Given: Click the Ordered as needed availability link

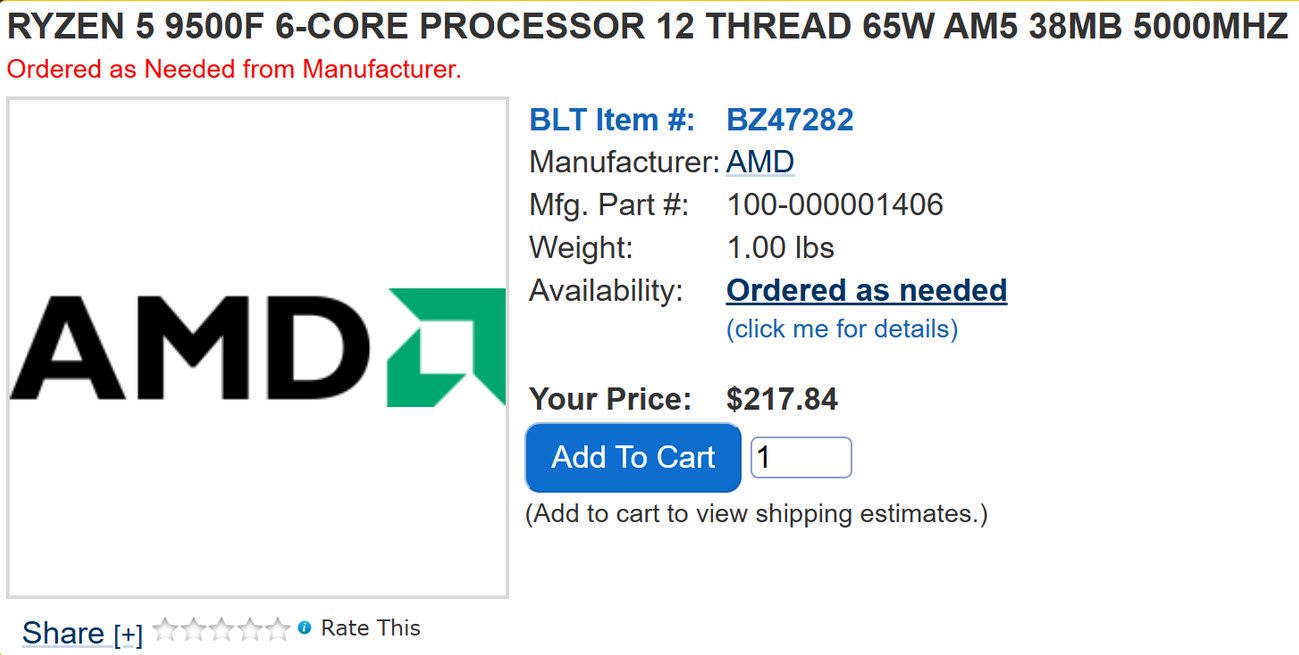Looking at the screenshot, I should (x=866, y=290).
